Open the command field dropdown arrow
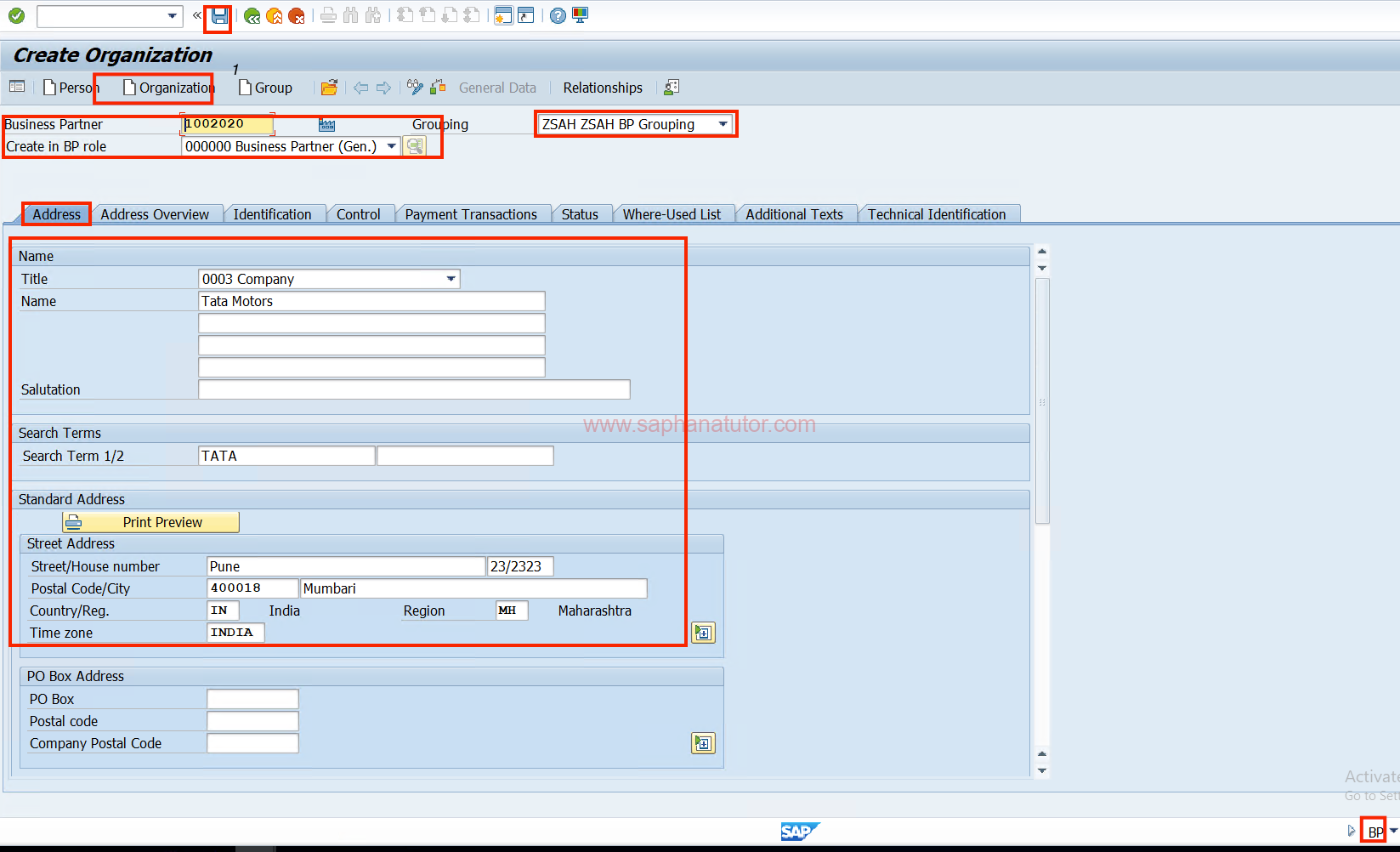 pos(173,15)
